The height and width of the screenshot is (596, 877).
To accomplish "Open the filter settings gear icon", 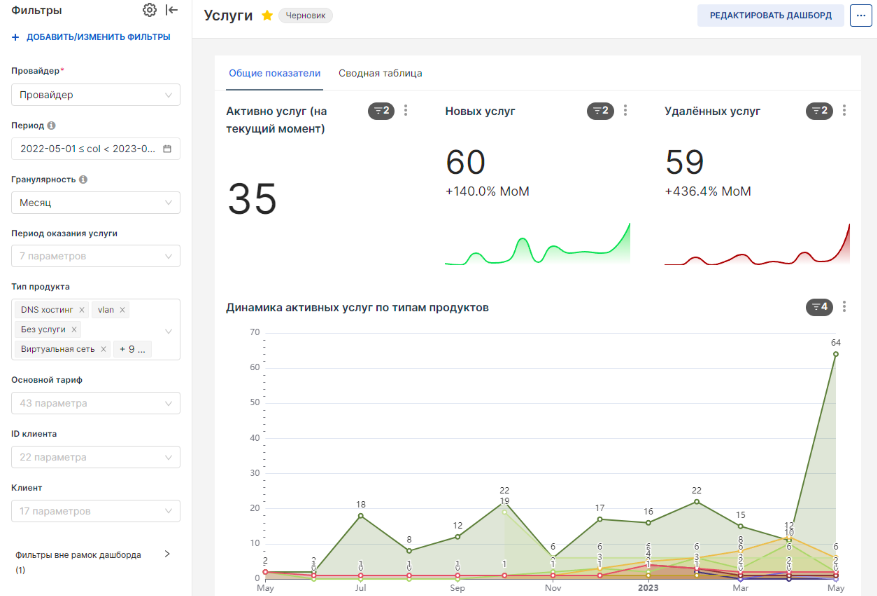I will coord(150,10).
